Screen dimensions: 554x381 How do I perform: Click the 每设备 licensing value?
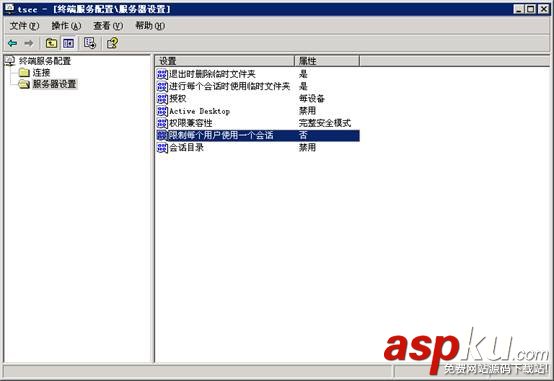(x=312, y=99)
